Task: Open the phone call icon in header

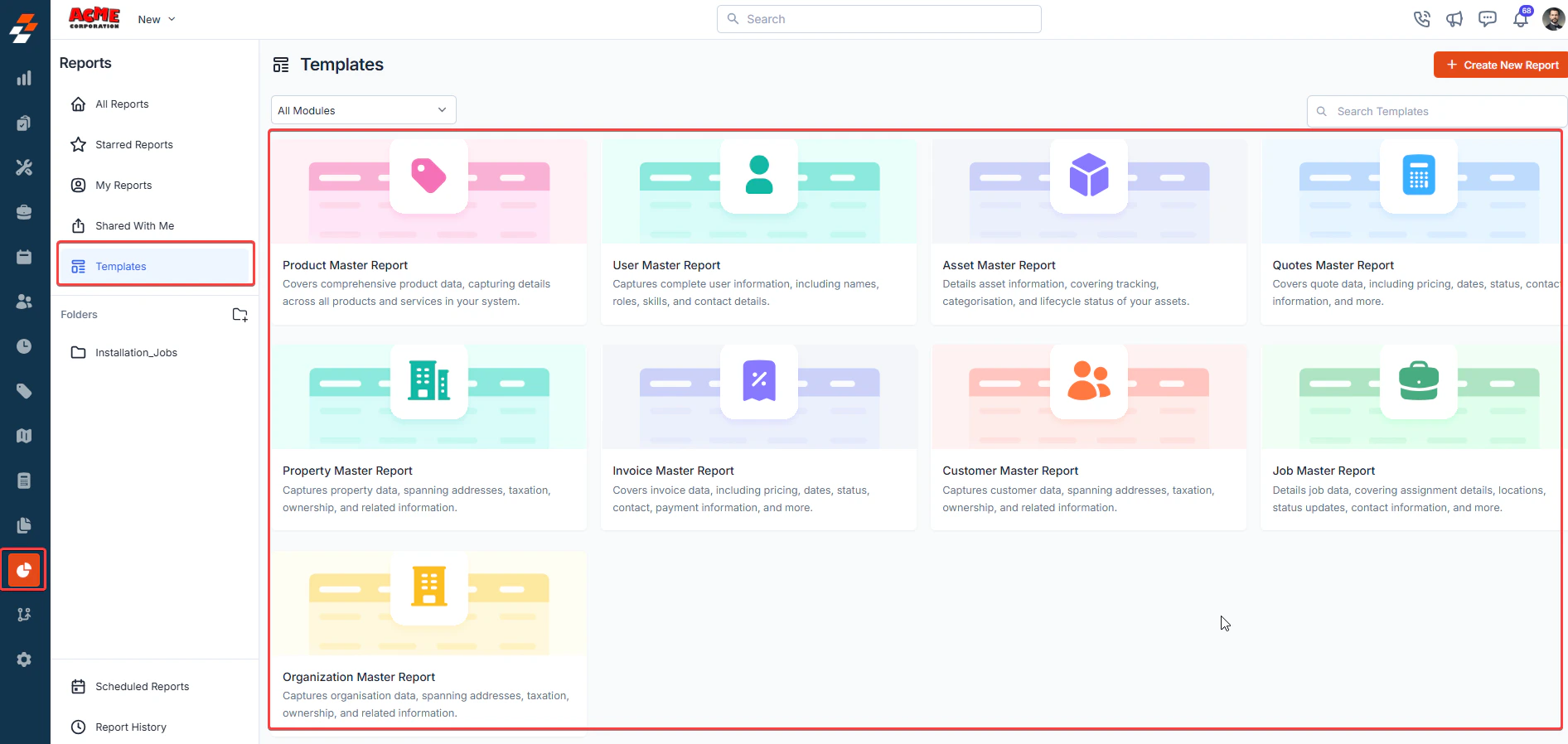Action: coord(1422,18)
